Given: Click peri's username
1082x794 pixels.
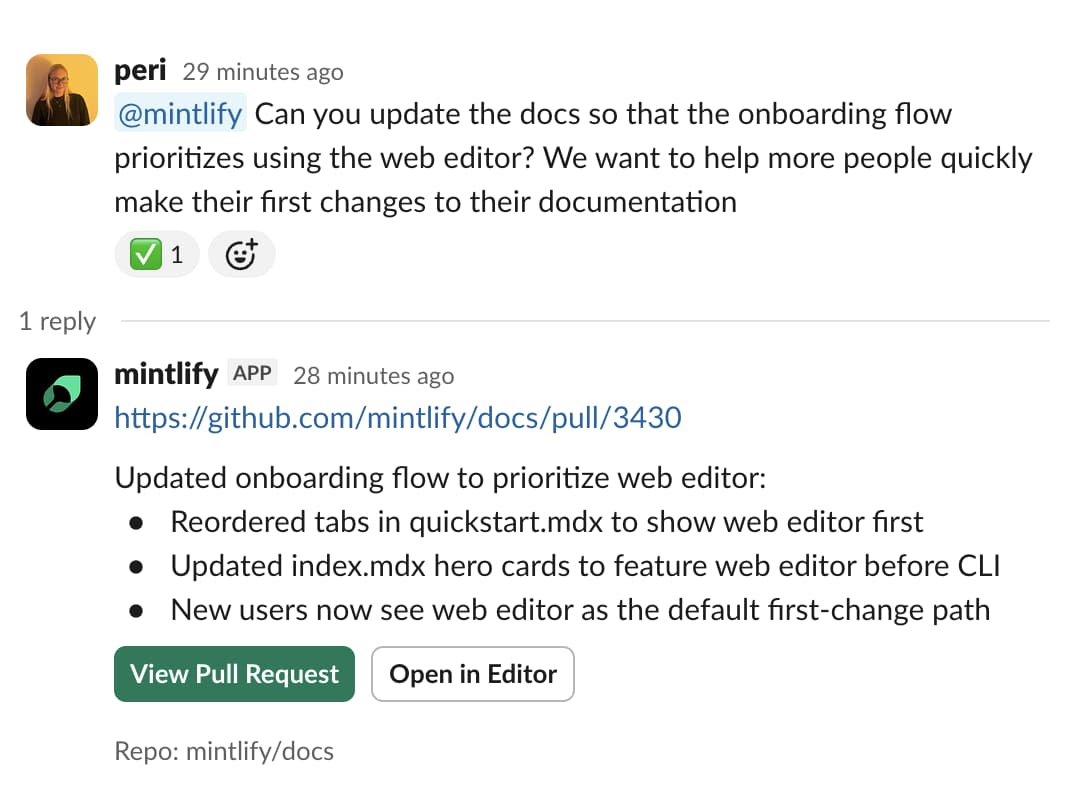Looking at the screenshot, I should tap(140, 70).
